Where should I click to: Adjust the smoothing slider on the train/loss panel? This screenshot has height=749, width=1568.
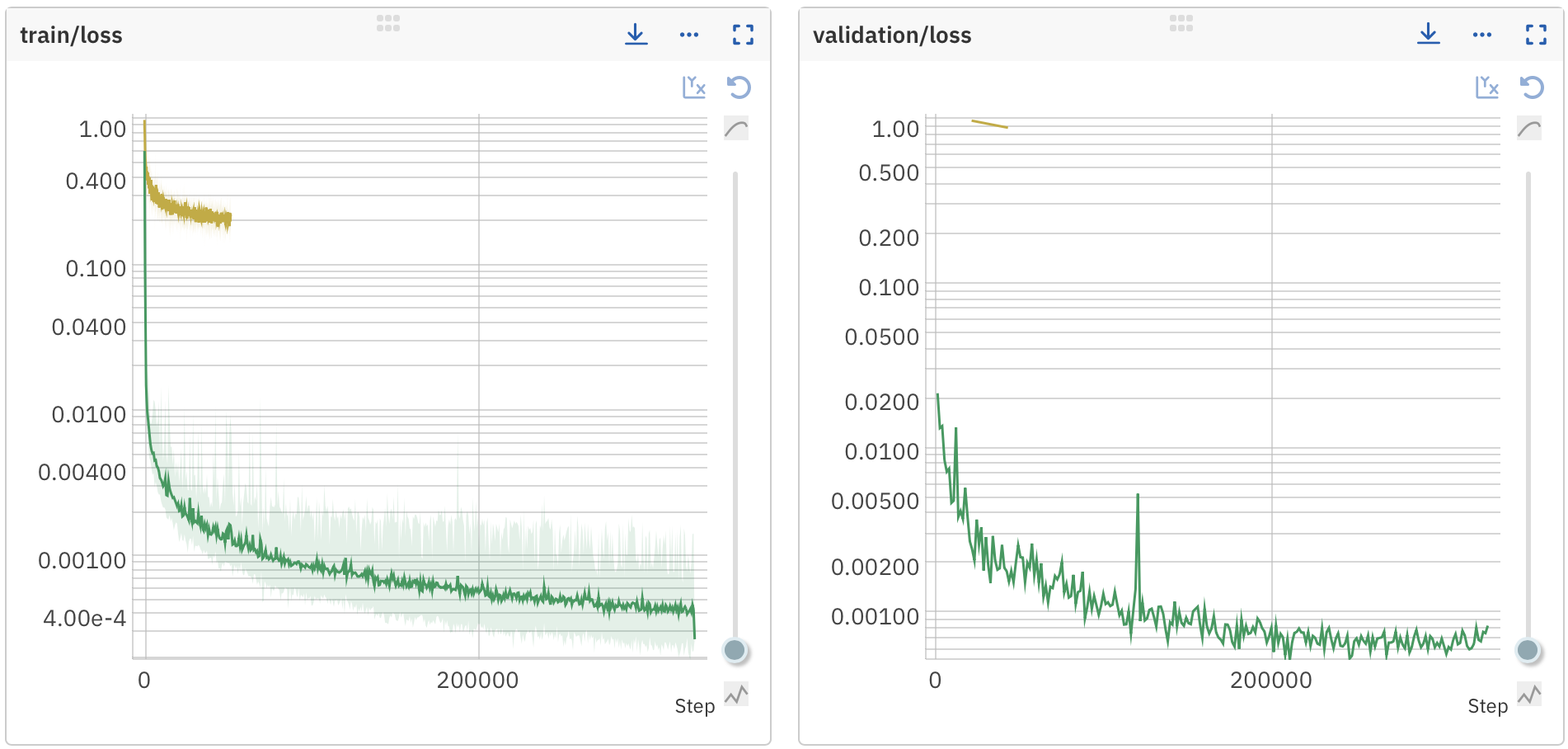[735, 651]
